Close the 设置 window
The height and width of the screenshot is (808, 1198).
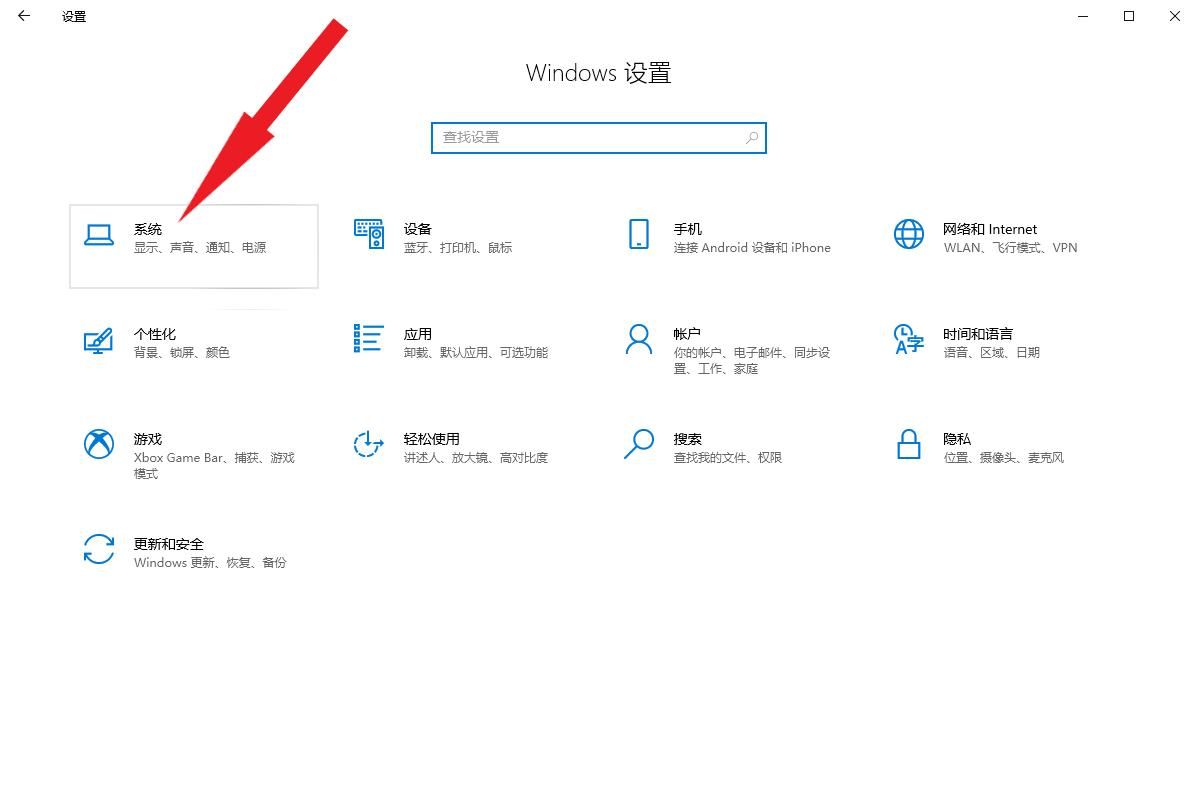1174,16
